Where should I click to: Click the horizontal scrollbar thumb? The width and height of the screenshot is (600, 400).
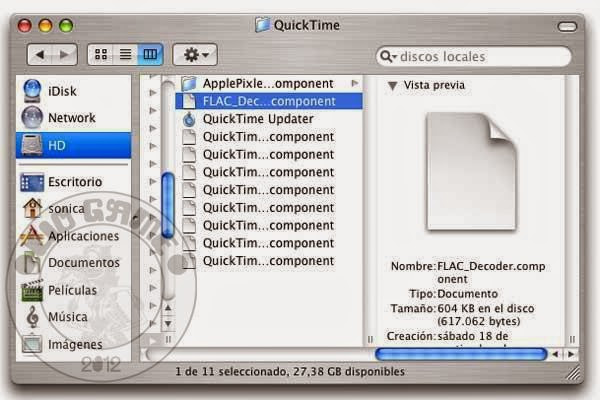click(x=461, y=354)
